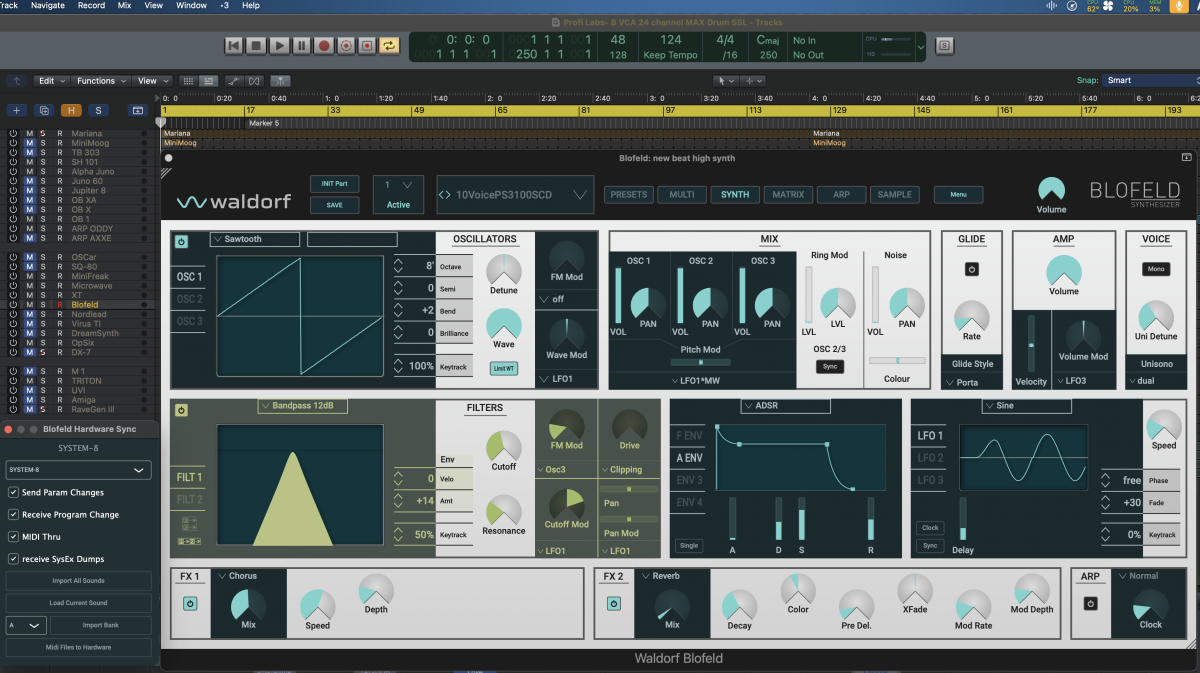
Task: Click the OSC 1 VOL slider
Action: [619, 296]
